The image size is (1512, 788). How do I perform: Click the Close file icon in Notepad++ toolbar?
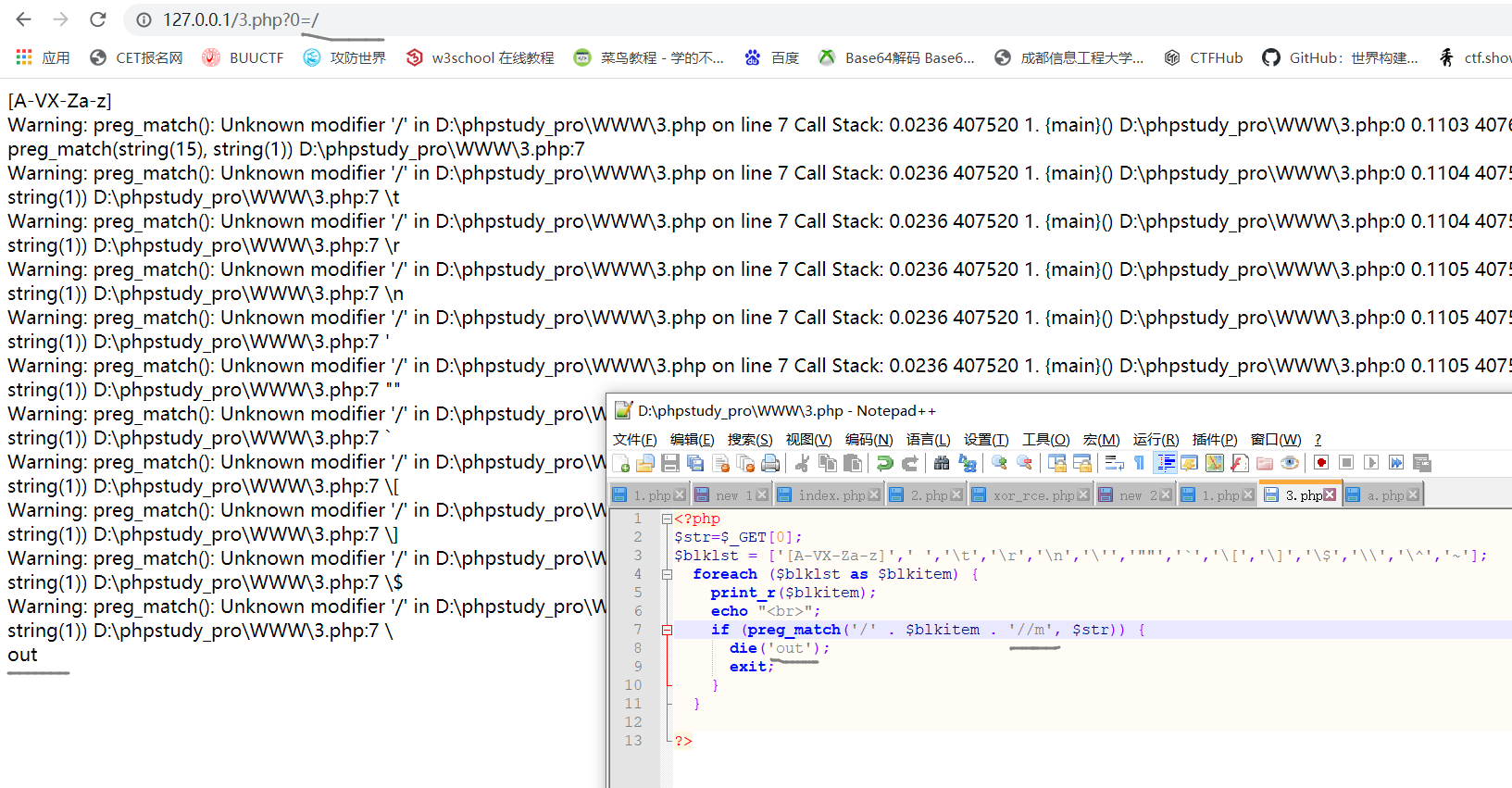tap(721, 463)
